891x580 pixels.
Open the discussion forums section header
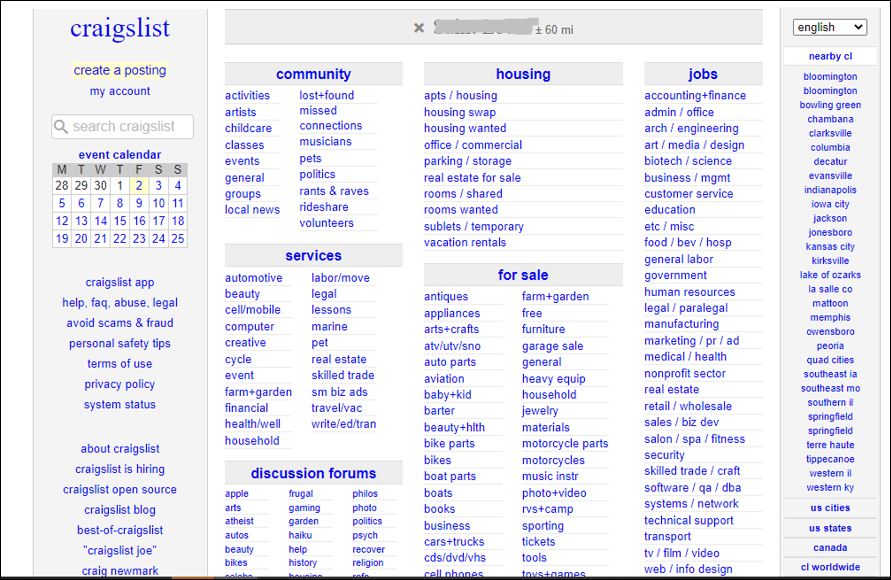[314, 473]
